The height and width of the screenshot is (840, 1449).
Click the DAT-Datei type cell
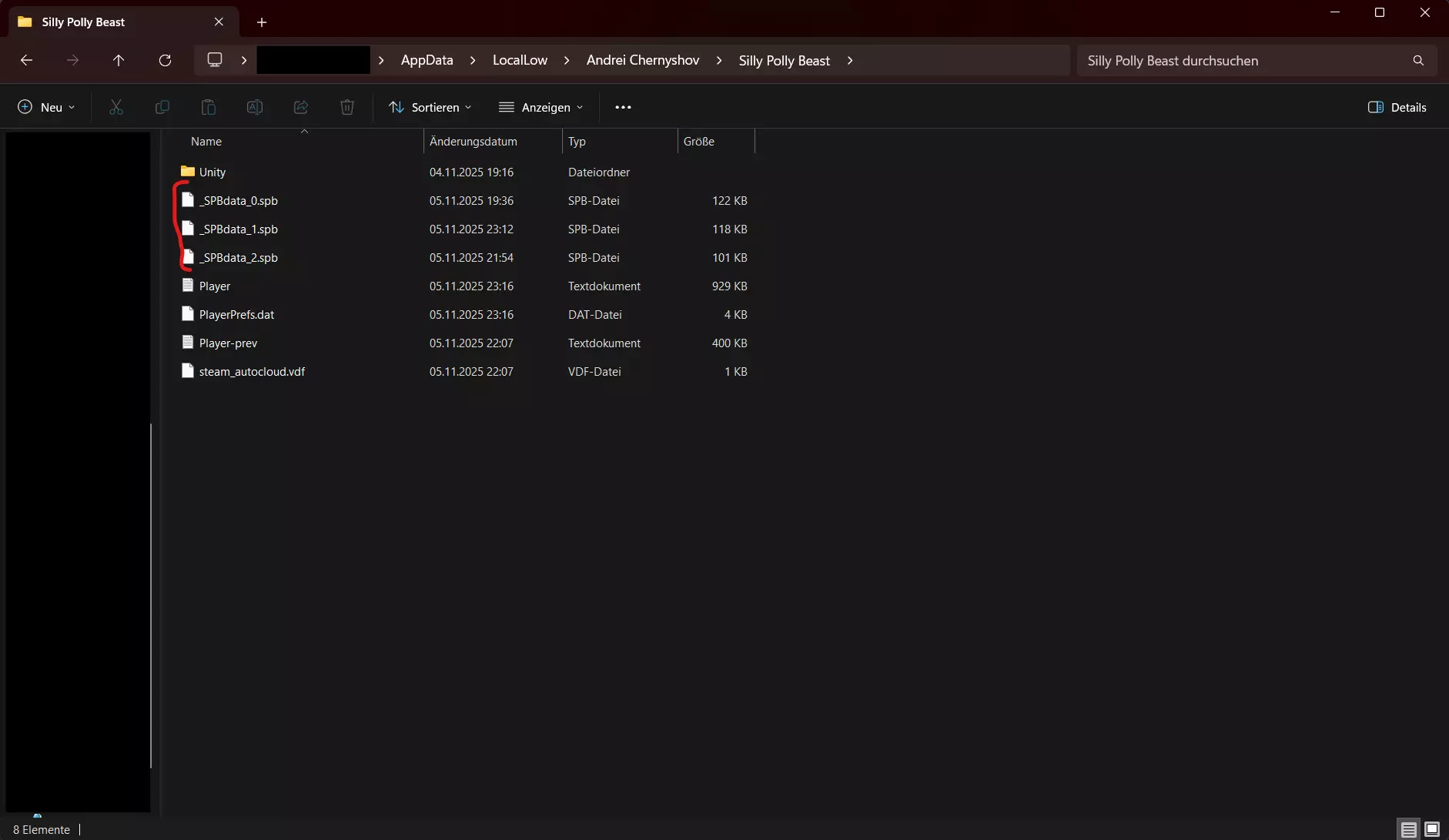click(x=595, y=314)
